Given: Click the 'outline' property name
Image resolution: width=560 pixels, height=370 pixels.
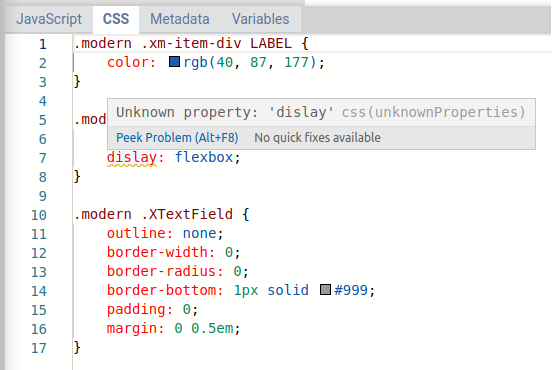Looking at the screenshot, I should [136, 233].
